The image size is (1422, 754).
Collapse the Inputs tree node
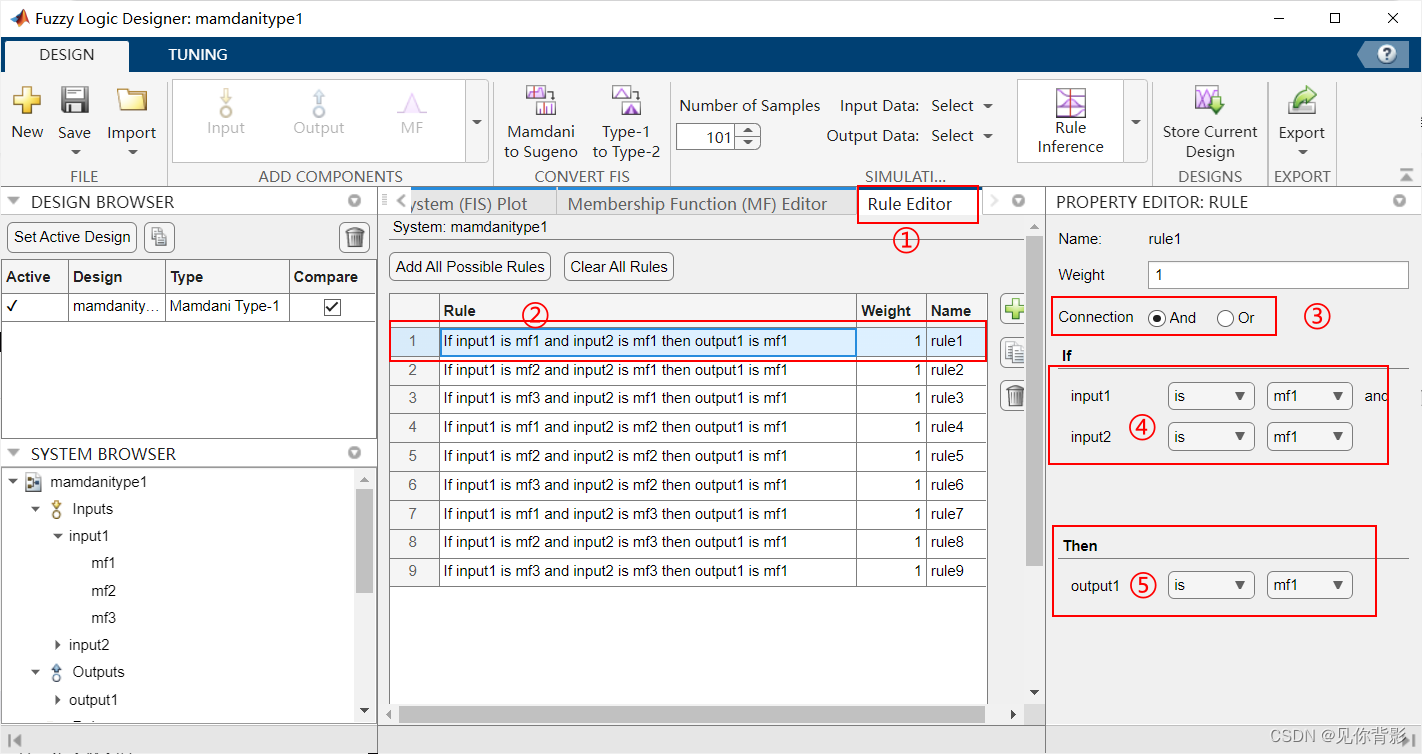[x=36, y=509]
